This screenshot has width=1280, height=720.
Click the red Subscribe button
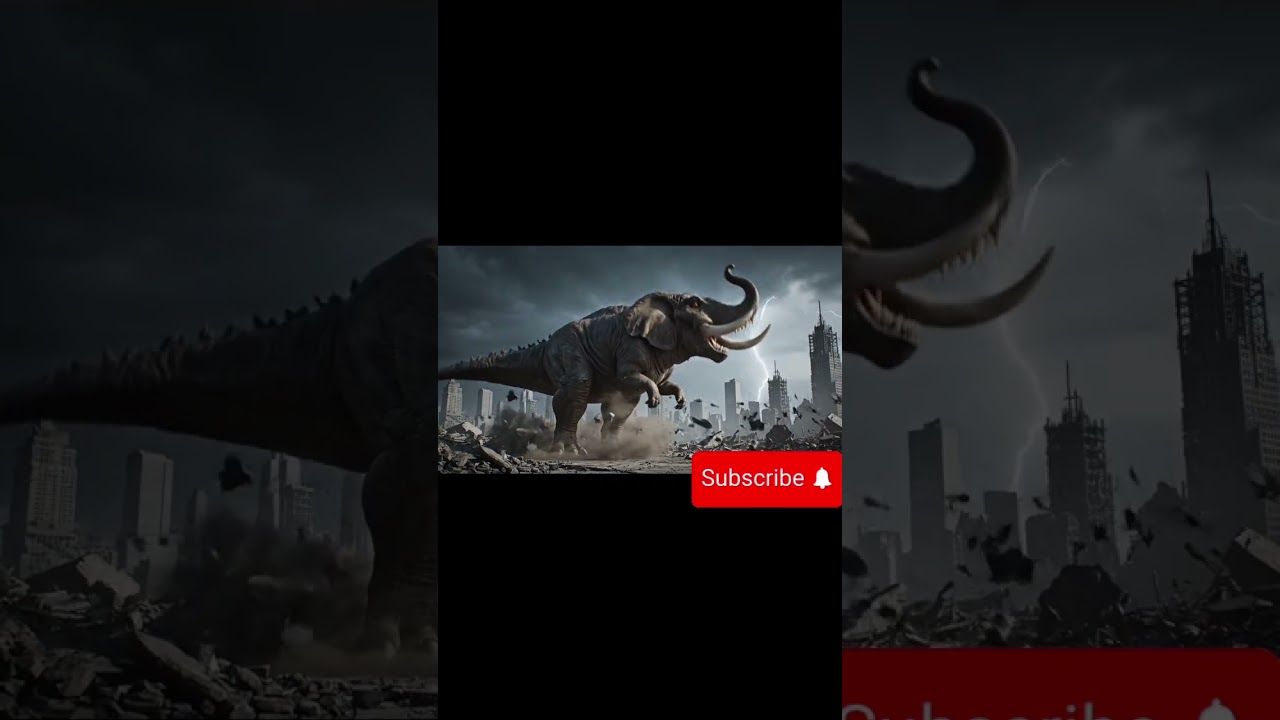click(x=766, y=479)
